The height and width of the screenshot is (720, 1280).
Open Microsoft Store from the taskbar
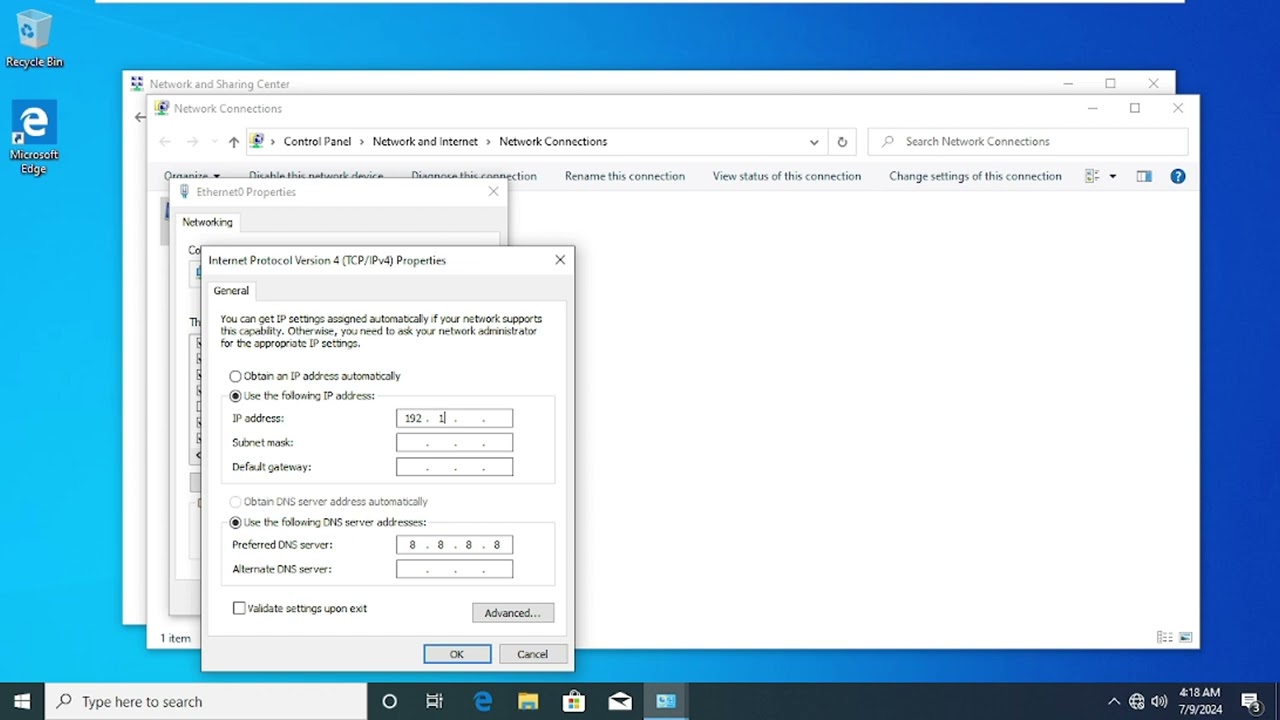pyautogui.click(x=574, y=701)
